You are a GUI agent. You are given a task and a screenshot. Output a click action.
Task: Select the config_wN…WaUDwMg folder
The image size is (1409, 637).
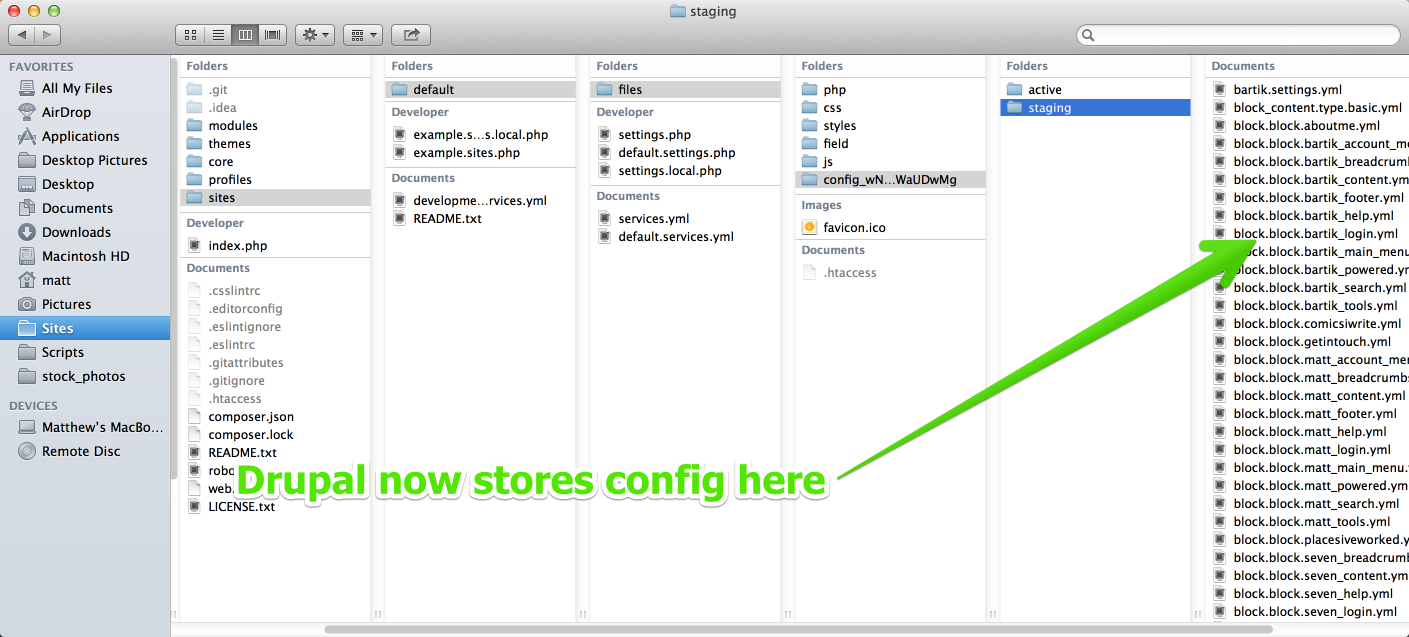point(890,179)
